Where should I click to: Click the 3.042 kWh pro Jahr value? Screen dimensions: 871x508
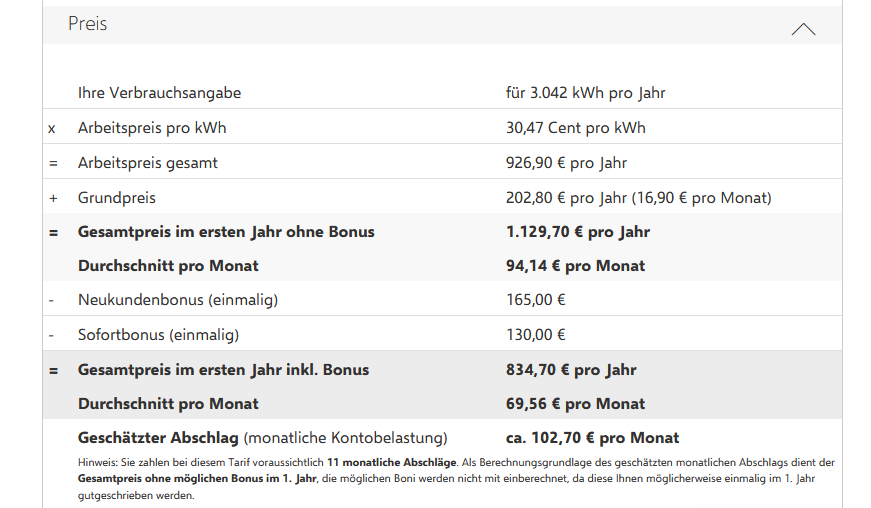pos(585,93)
